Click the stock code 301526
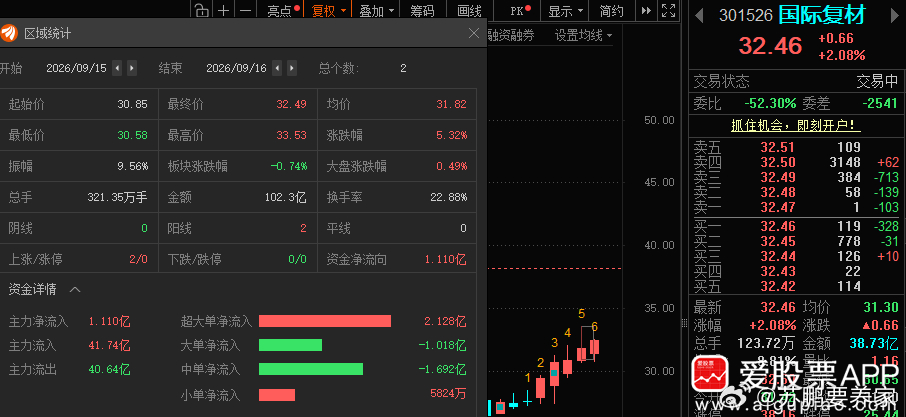 click(745, 16)
